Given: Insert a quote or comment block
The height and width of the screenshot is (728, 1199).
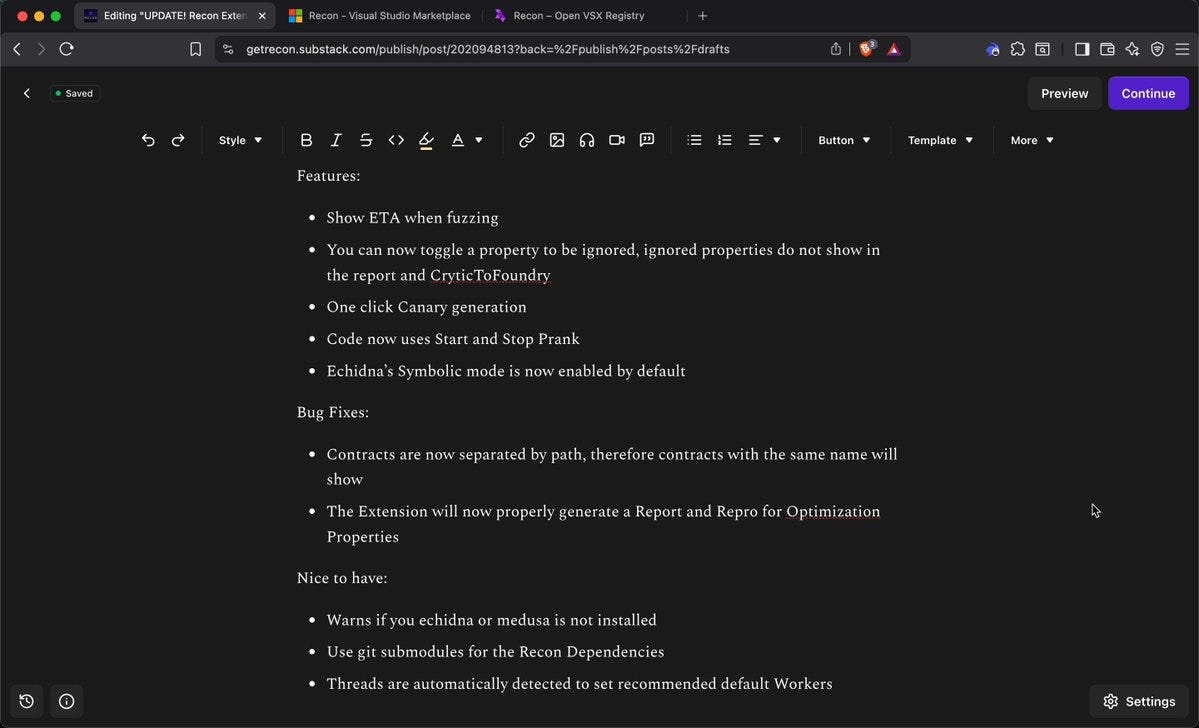Looking at the screenshot, I should point(647,140).
